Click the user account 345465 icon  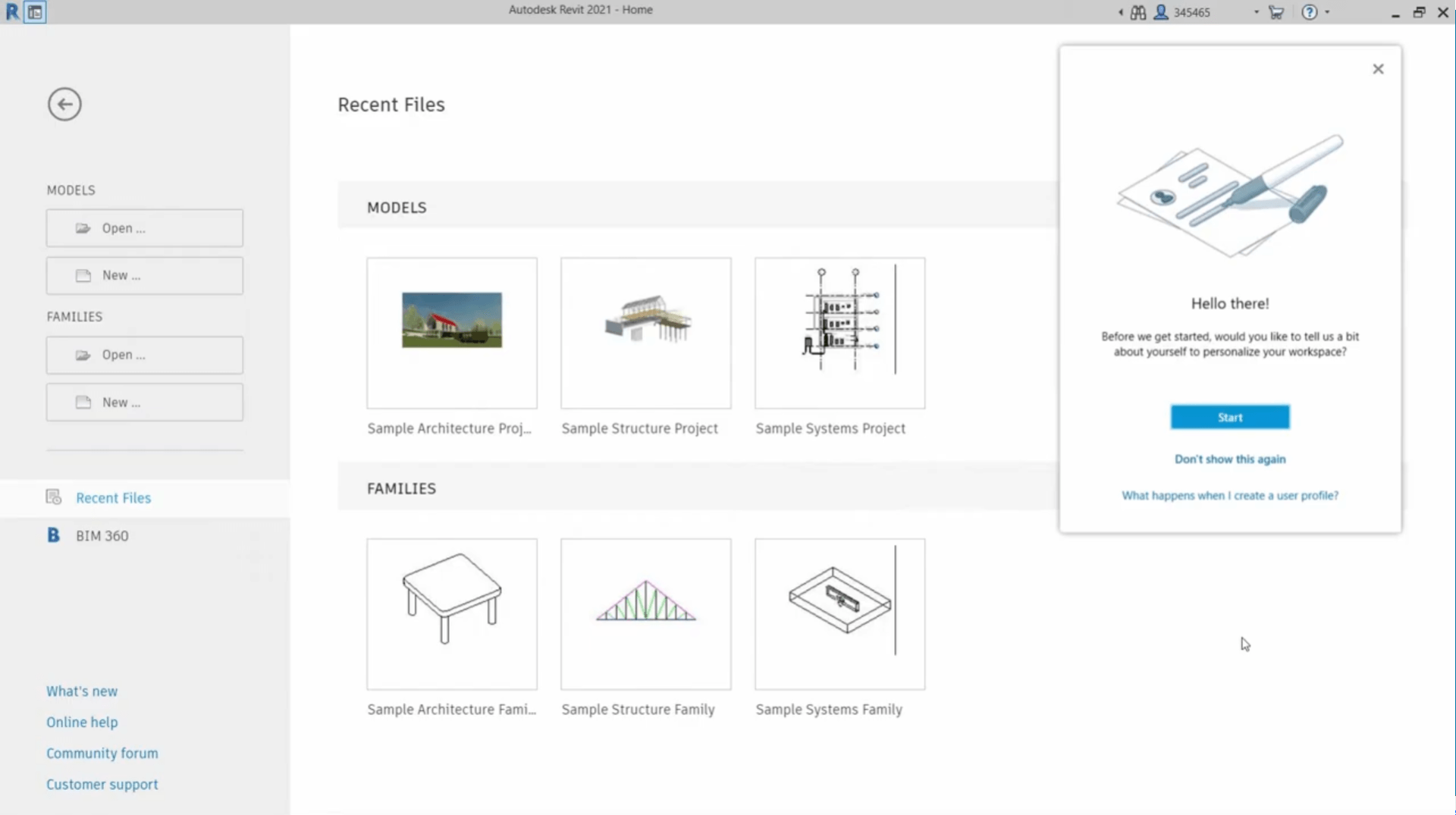tap(1160, 12)
